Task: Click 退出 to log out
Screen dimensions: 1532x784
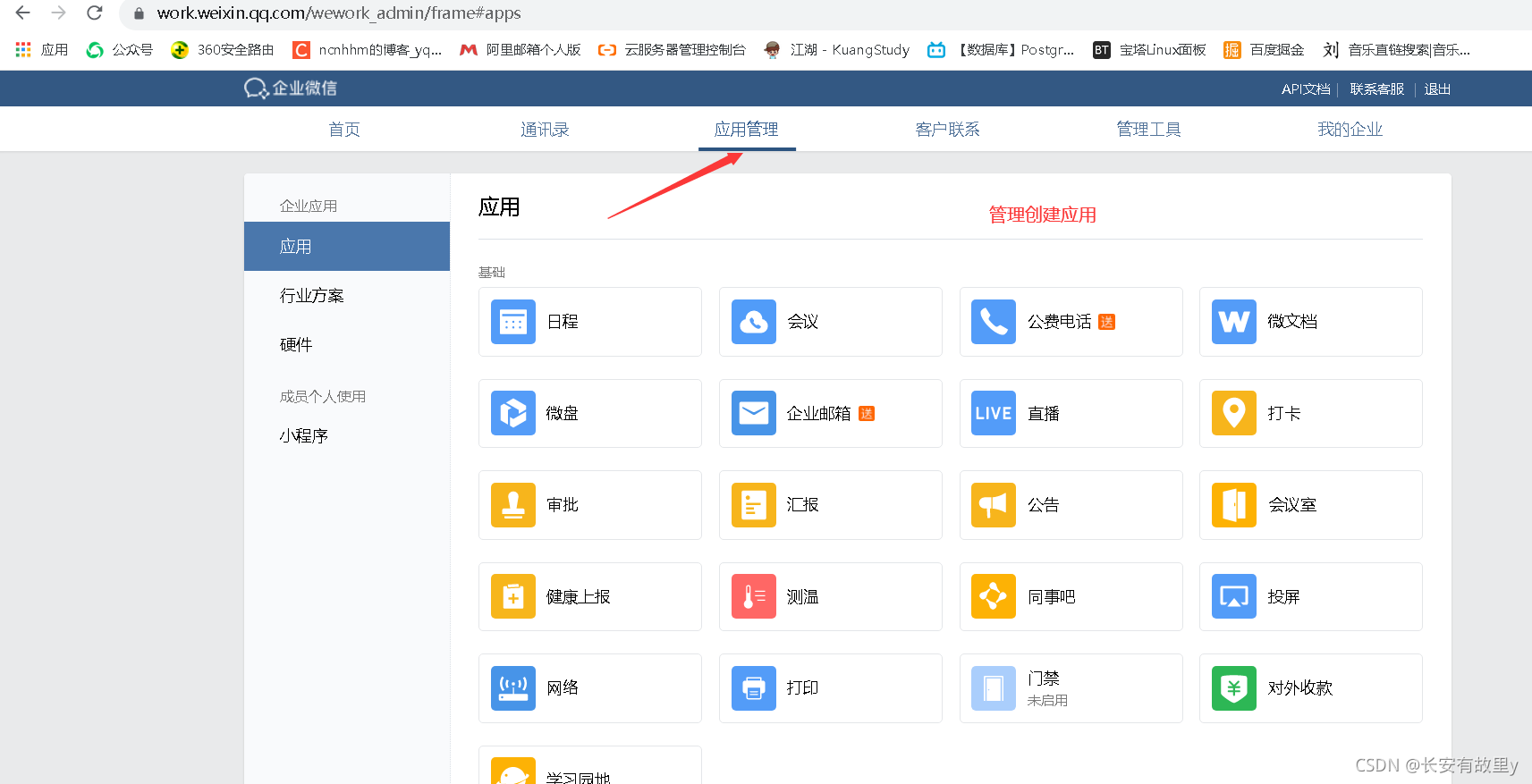Action: tap(1437, 89)
